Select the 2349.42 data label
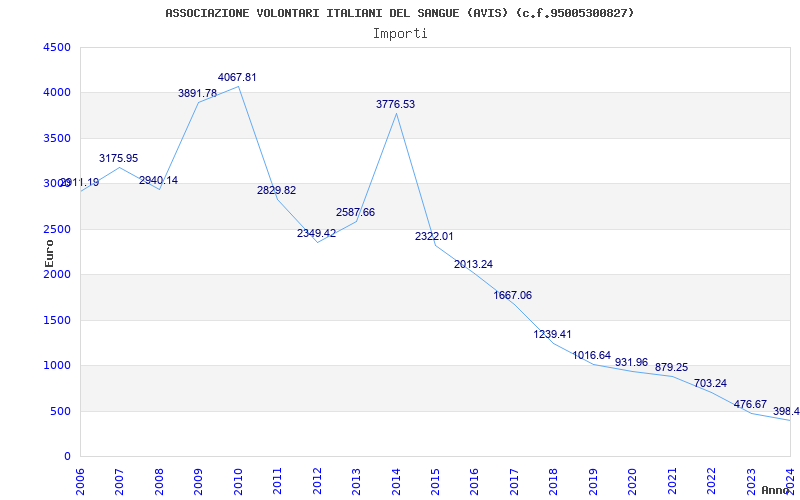The height and width of the screenshot is (500, 800). 316,234
